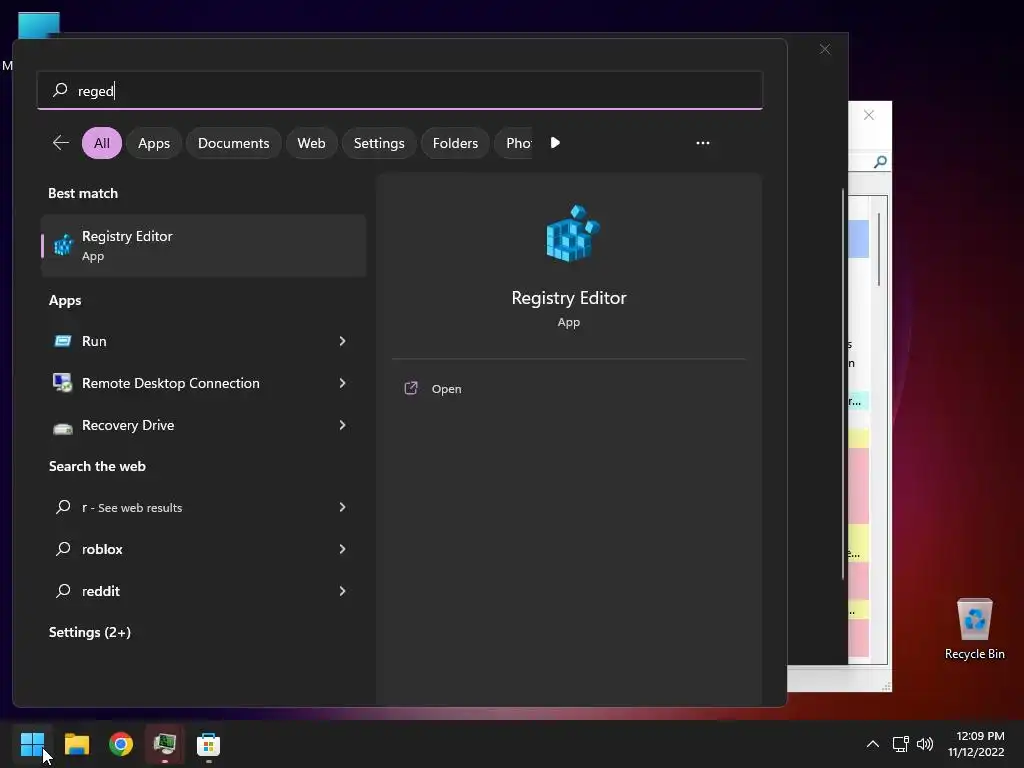Expand 'r - See web results' chevron
Screen dimensions: 1024x768
pyautogui.click(x=342, y=507)
